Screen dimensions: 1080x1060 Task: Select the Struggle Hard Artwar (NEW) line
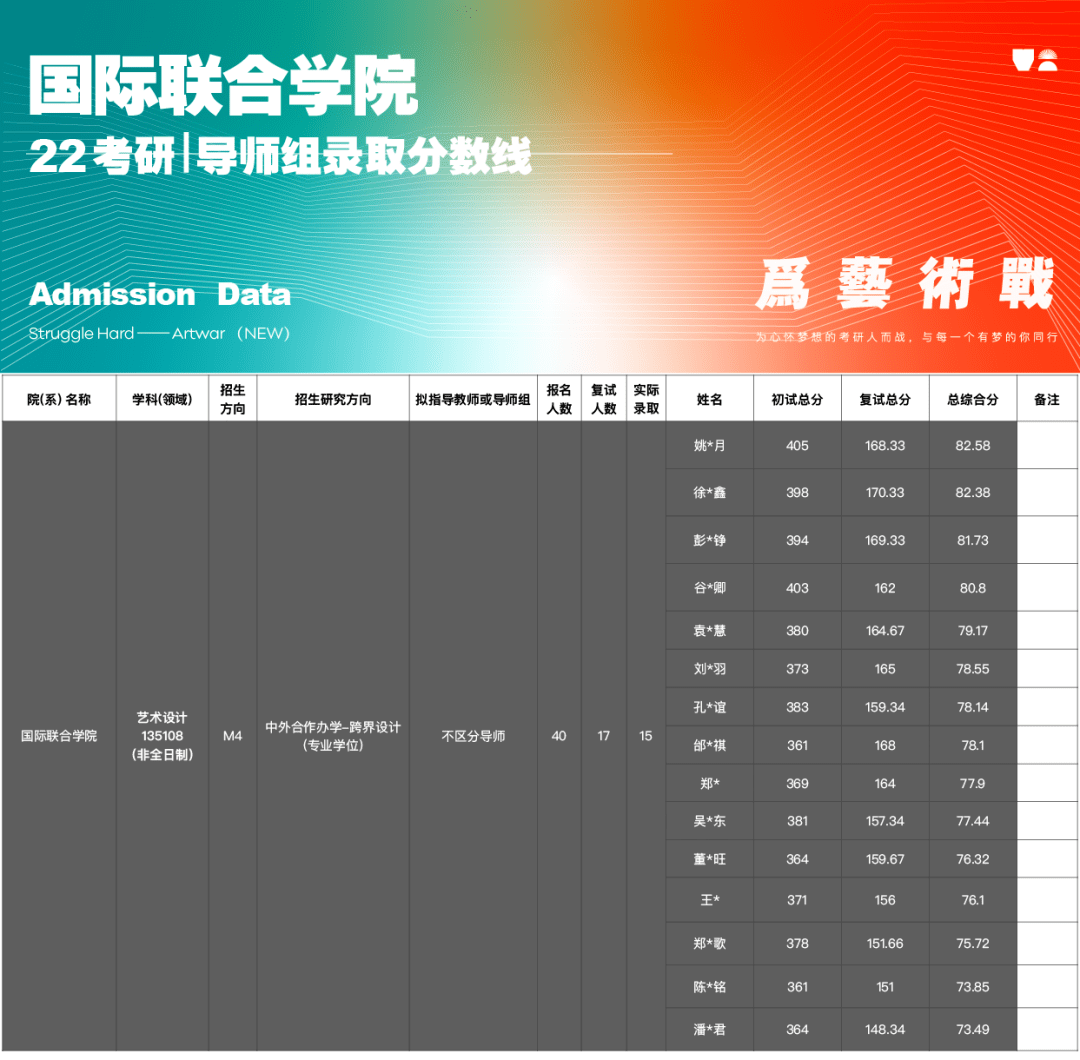pos(159,333)
